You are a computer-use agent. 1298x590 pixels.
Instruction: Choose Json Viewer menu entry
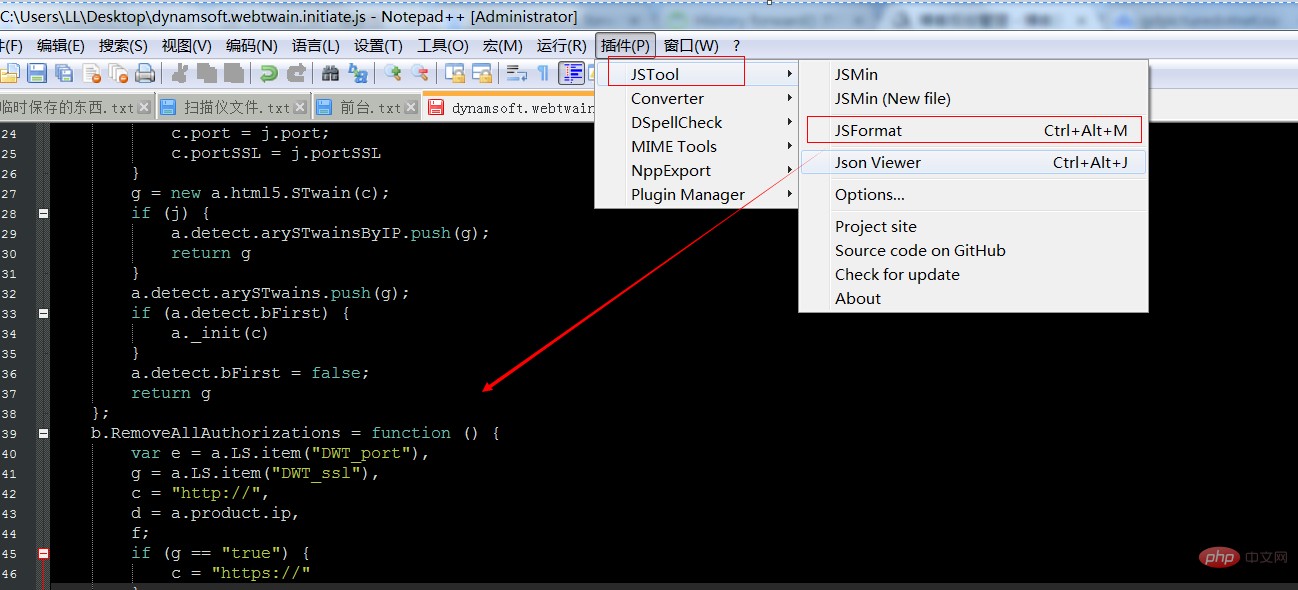(x=878, y=162)
